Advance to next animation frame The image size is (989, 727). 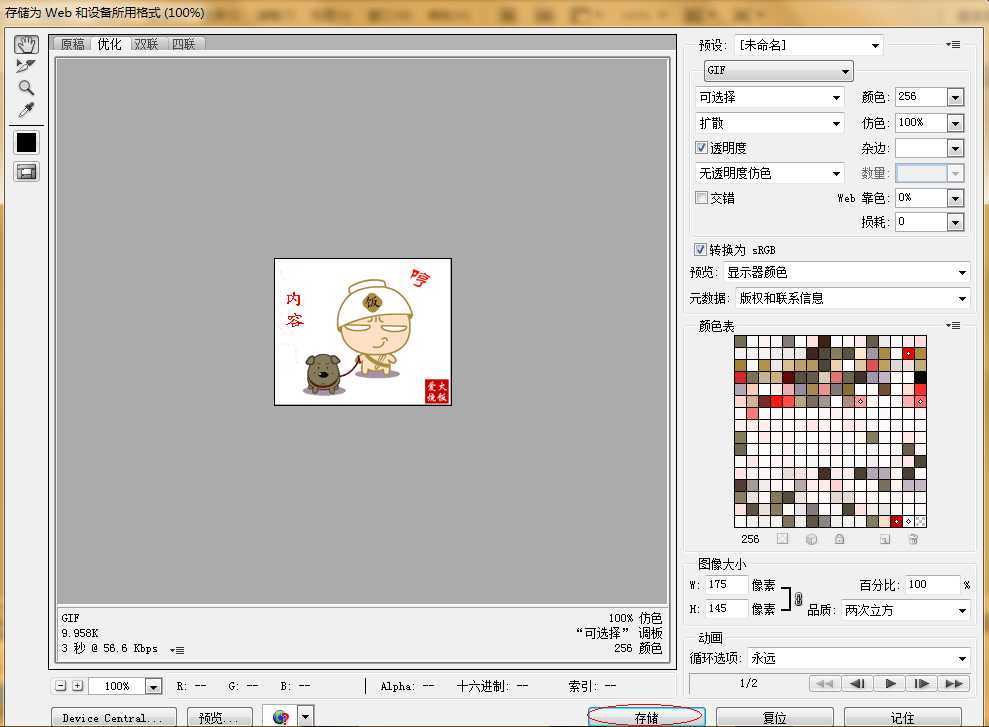click(920, 684)
